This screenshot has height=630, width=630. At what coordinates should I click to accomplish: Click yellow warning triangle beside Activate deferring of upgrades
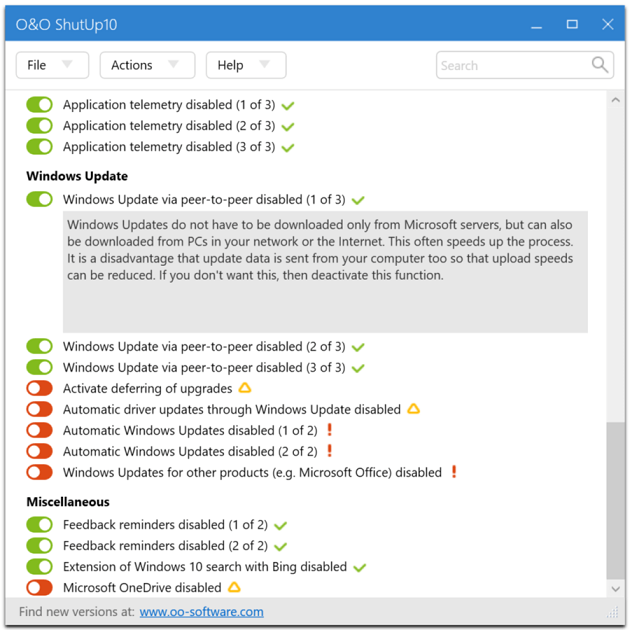point(245,388)
